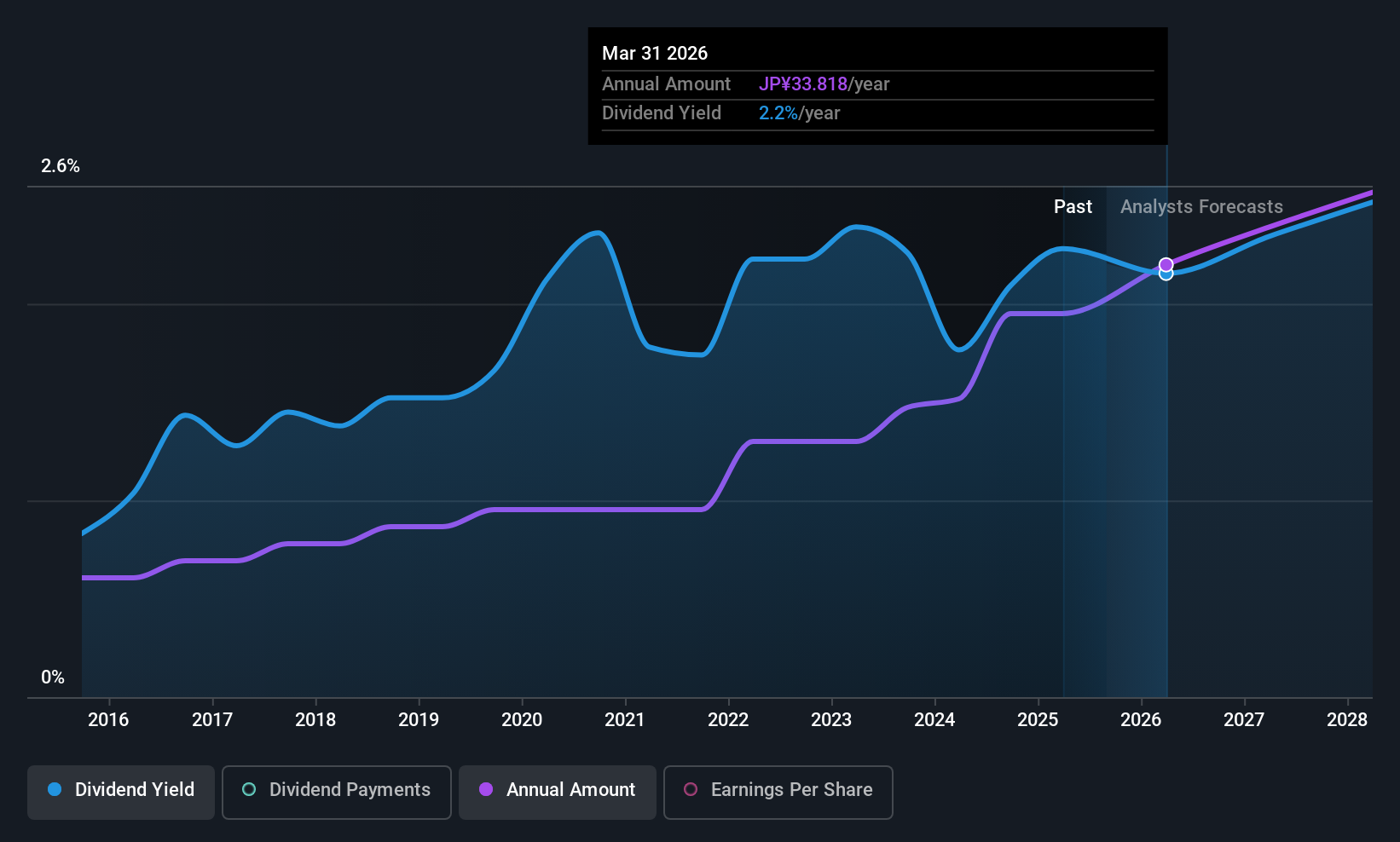This screenshot has height=842, width=1400.
Task: Click the 2023 year tick label
Action: 831,720
